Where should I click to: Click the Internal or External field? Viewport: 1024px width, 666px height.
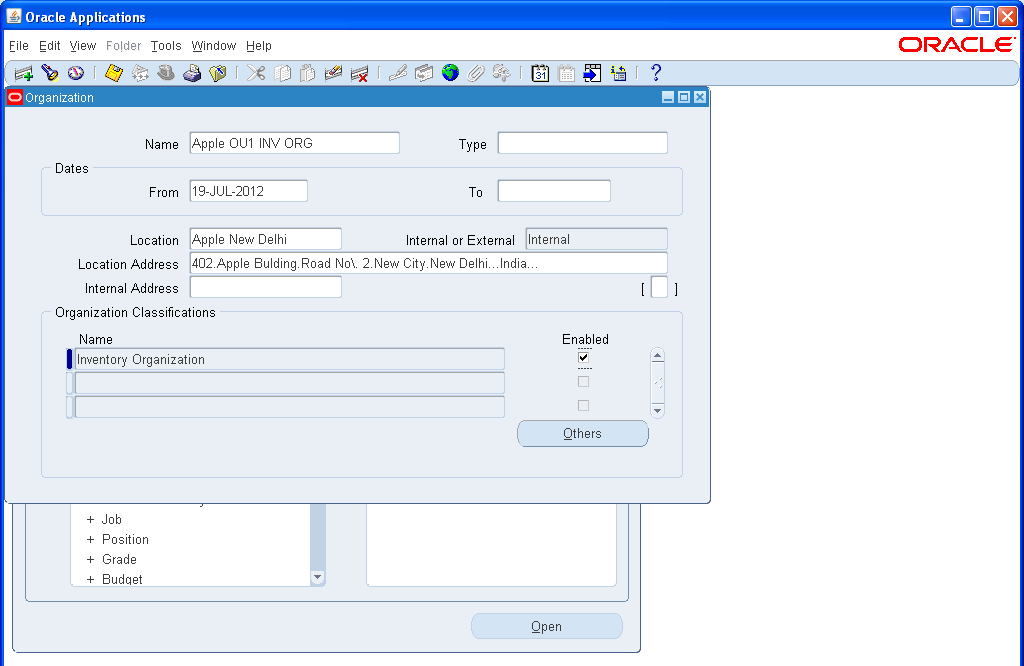(596, 239)
